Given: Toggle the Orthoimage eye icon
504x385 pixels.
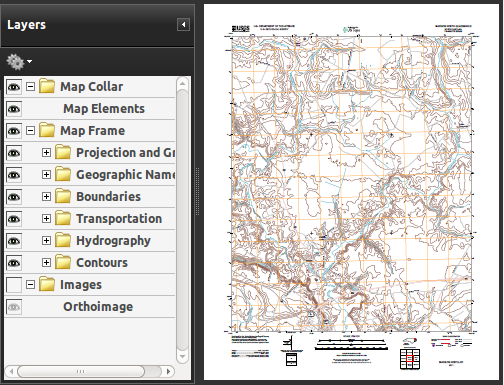Looking at the screenshot, I should [x=14, y=307].
